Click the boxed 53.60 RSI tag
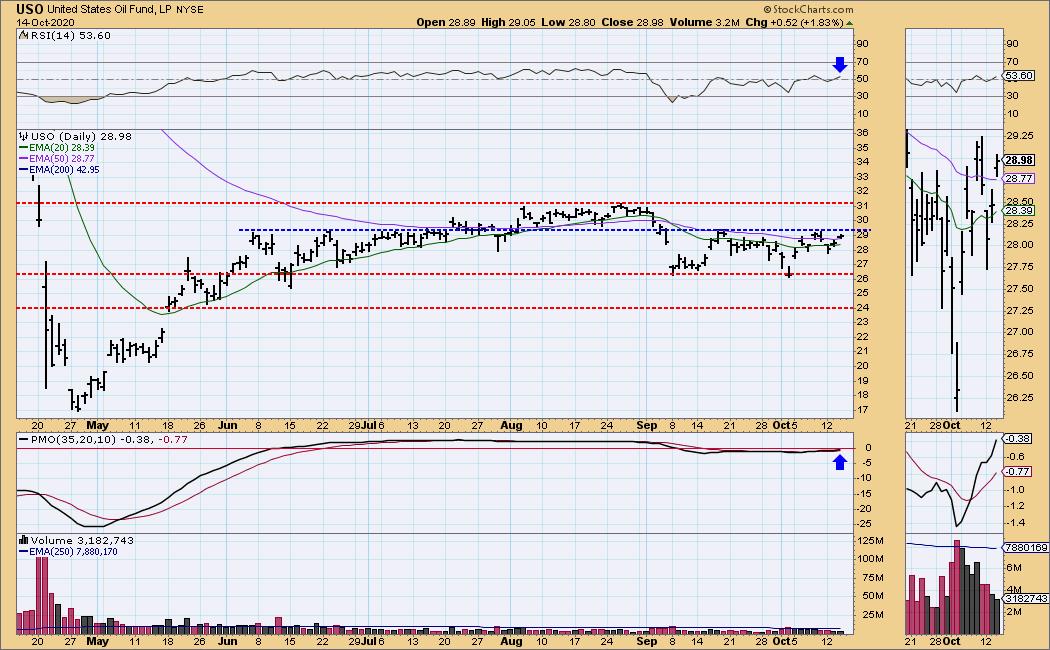The height and width of the screenshot is (650, 1050). pyautogui.click(x=1019, y=76)
